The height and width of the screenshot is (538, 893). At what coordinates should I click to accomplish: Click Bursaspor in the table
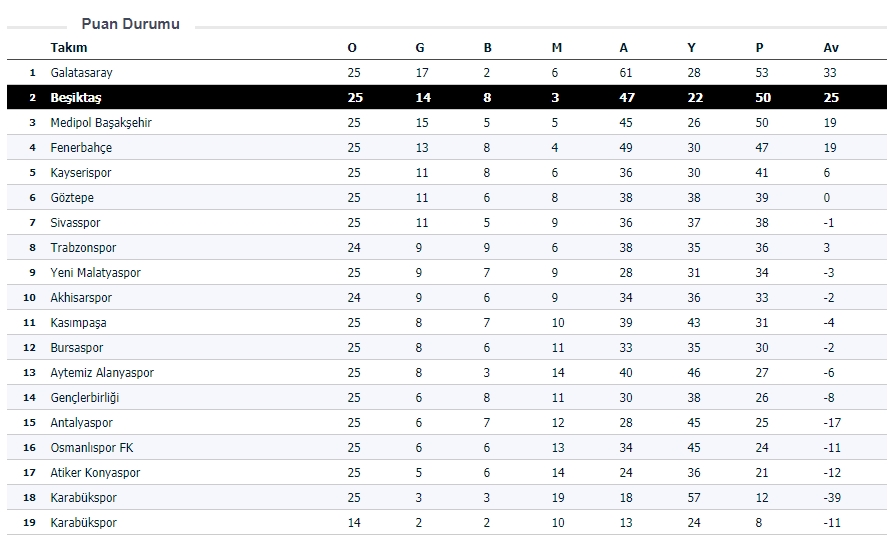[77, 348]
